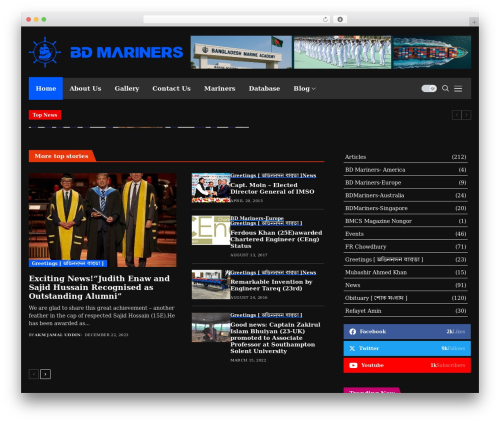500x423 pixels.
Task: Open the container ship banner image
Action: point(432,52)
